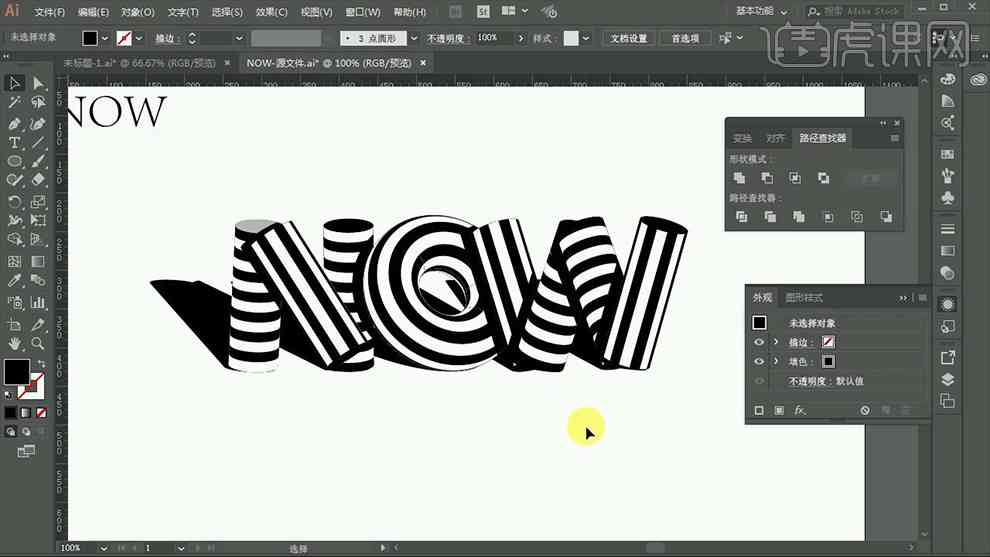Swap fill and stroke colors

pos(42,364)
